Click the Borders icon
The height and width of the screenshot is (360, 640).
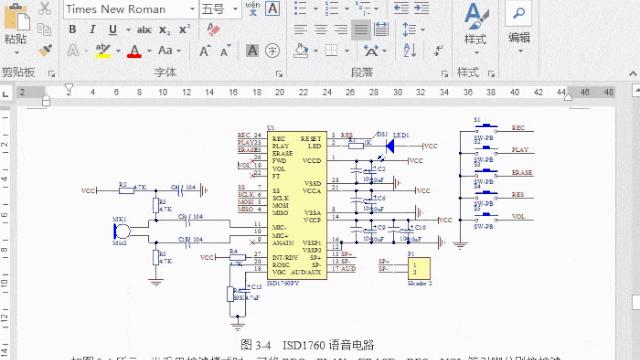click(x=331, y=51)
